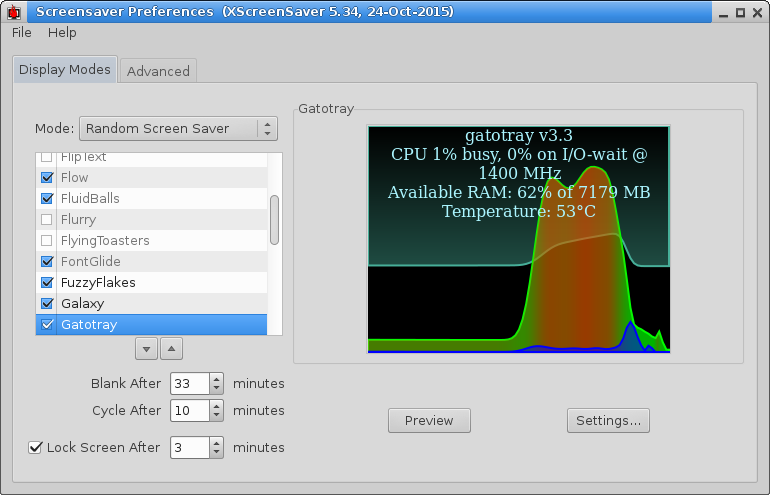
Task: Select the Galaxy list entry
Action: (x=151, y=303)
